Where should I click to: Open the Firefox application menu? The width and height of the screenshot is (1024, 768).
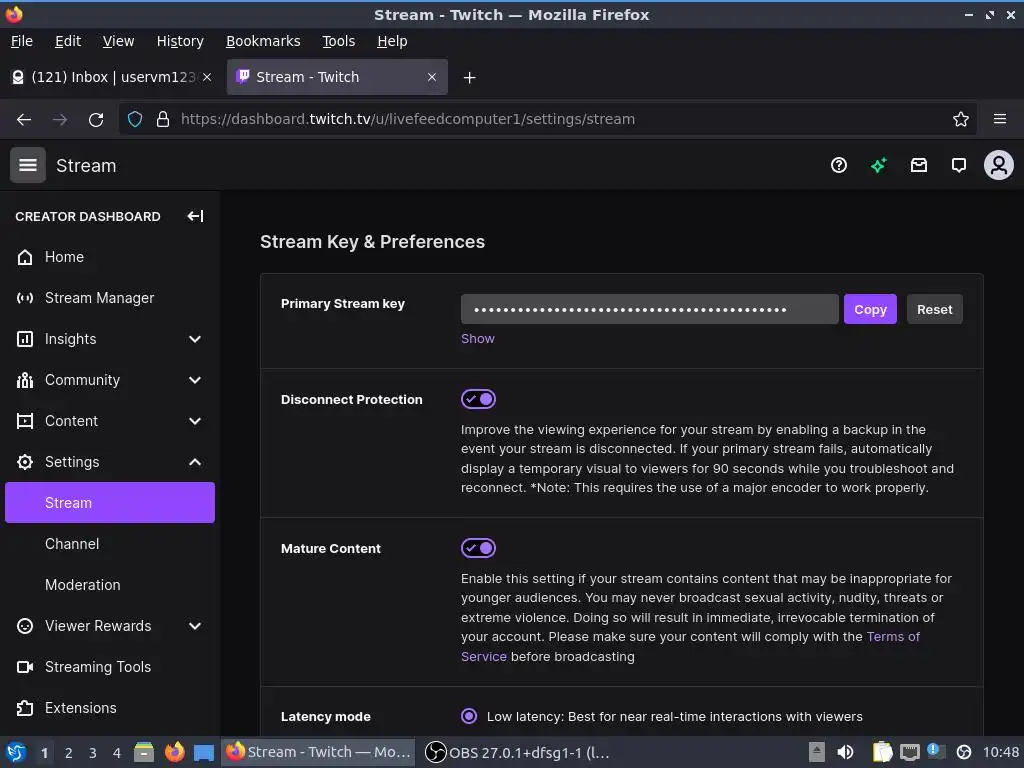pyautogui.click(x=999, y=120)
